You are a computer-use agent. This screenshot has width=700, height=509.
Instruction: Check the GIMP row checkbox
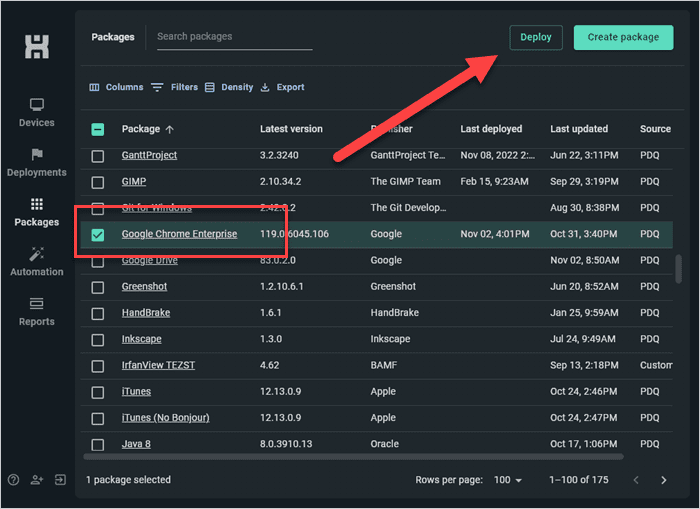click(98, 182)
